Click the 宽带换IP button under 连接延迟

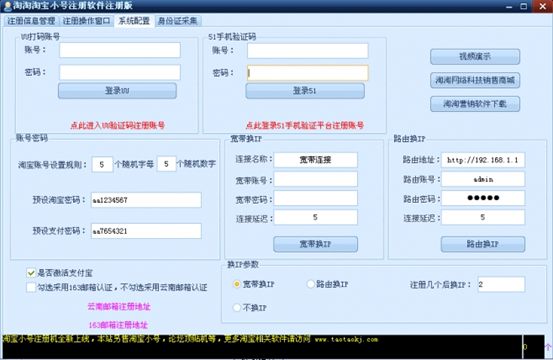point(315,244)
